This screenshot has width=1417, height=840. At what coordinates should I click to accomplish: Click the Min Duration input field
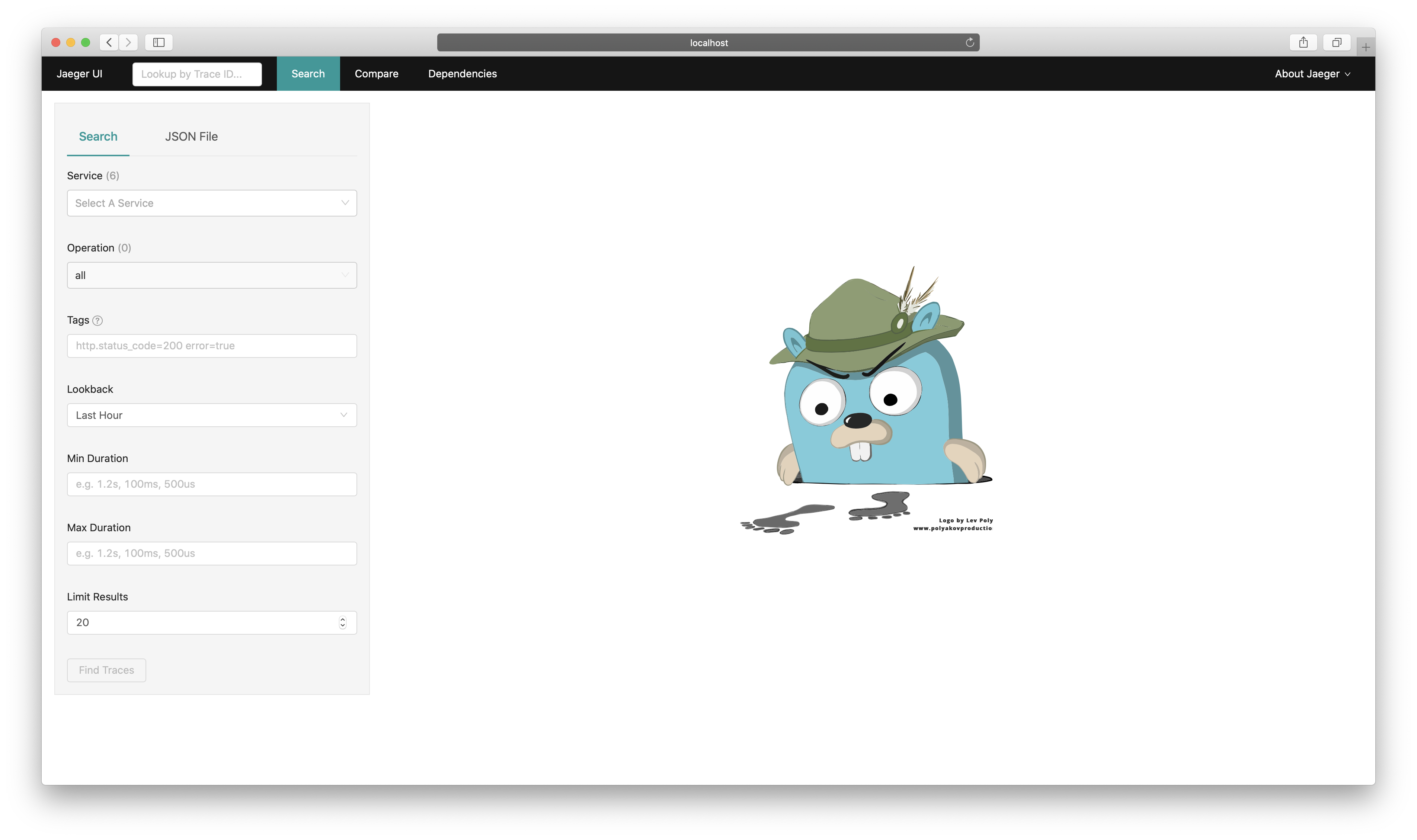(212, 484)
